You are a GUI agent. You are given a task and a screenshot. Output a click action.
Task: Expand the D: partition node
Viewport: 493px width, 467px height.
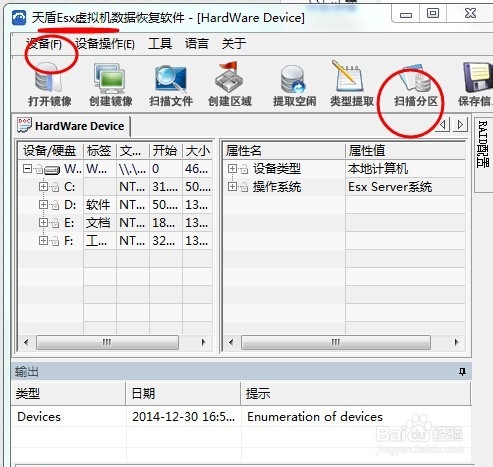pos(43,204)
